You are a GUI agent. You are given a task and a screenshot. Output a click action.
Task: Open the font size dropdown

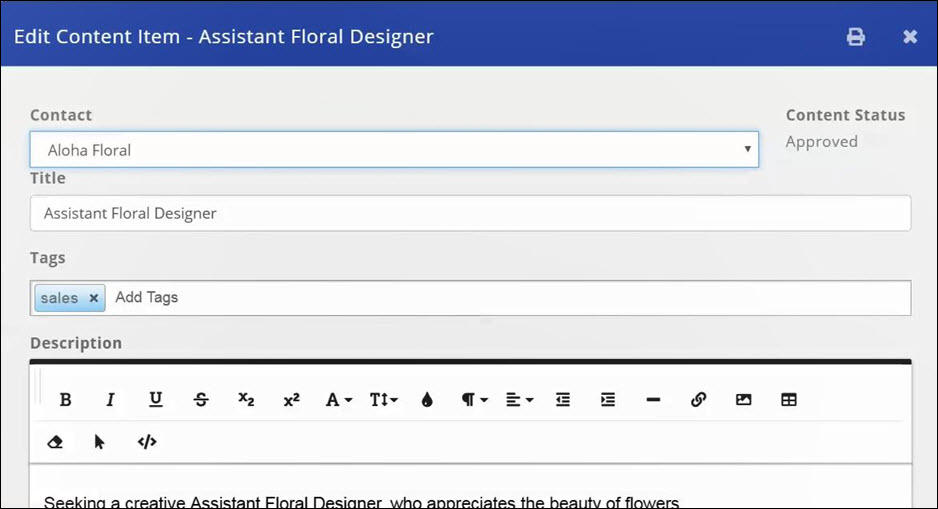click(384, 400)
